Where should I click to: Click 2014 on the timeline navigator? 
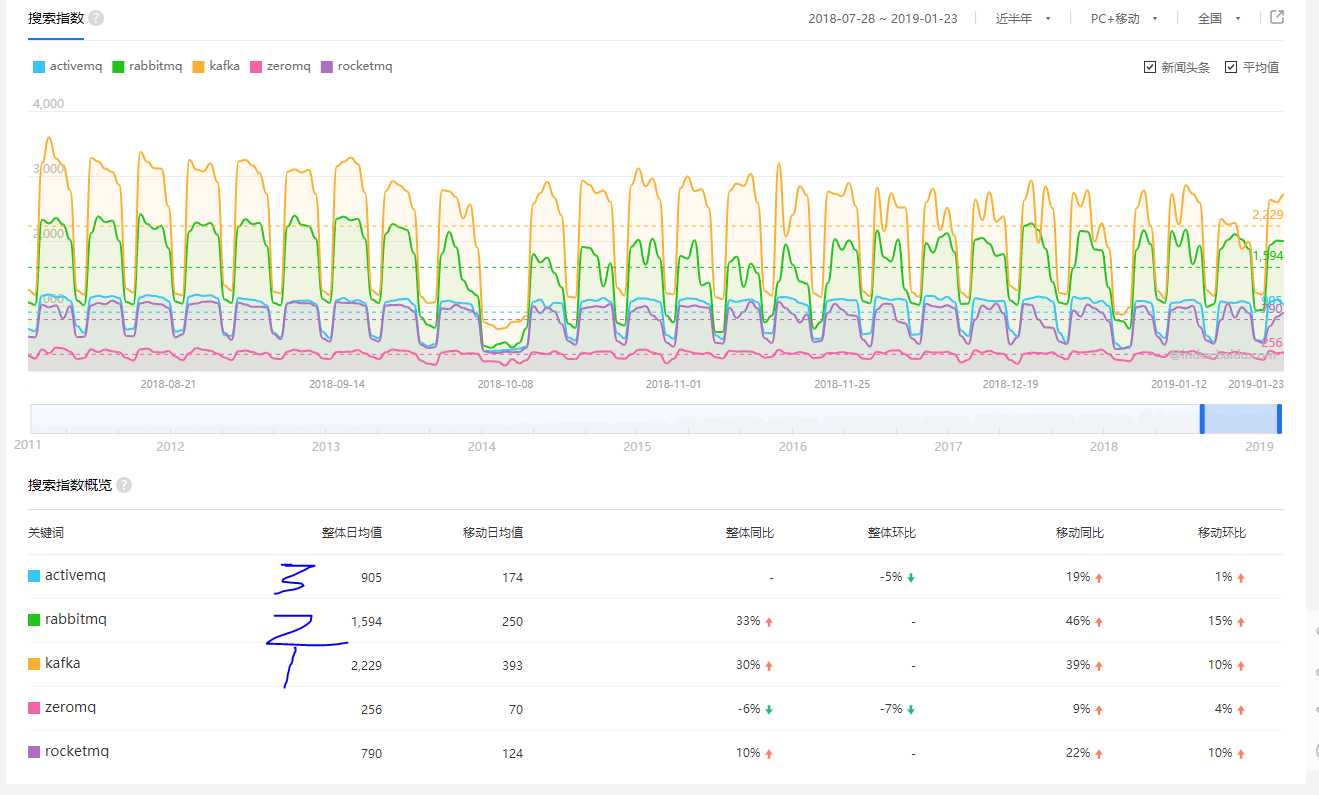[481, 447]
